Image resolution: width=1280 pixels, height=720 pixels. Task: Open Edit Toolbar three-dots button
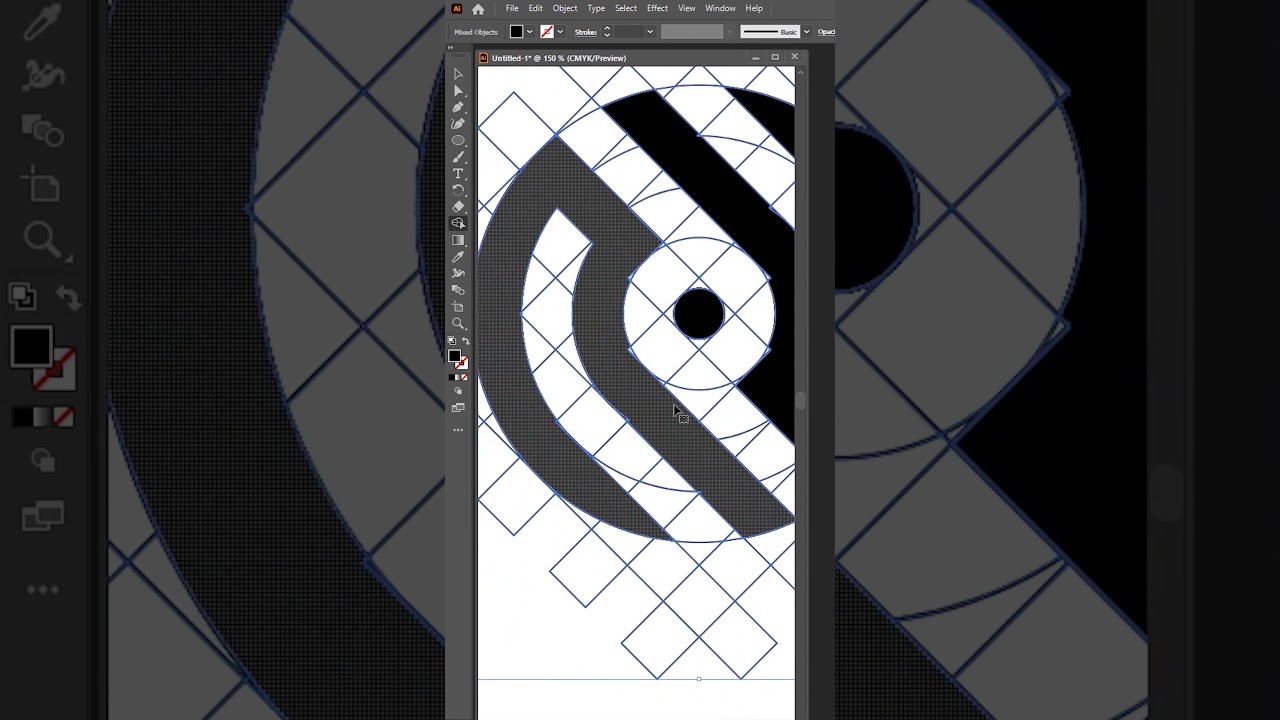click(458, 430)
